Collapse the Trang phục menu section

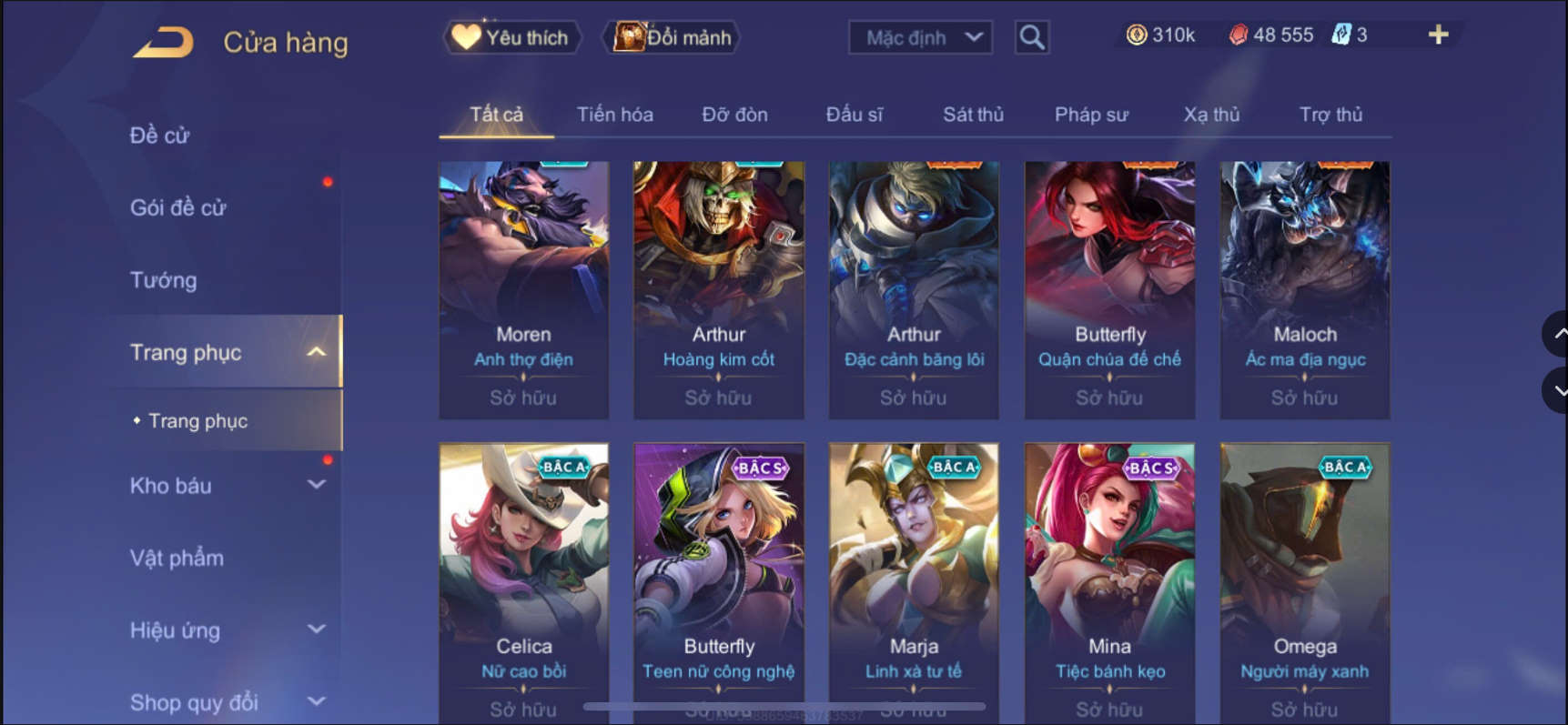point(316,352)
